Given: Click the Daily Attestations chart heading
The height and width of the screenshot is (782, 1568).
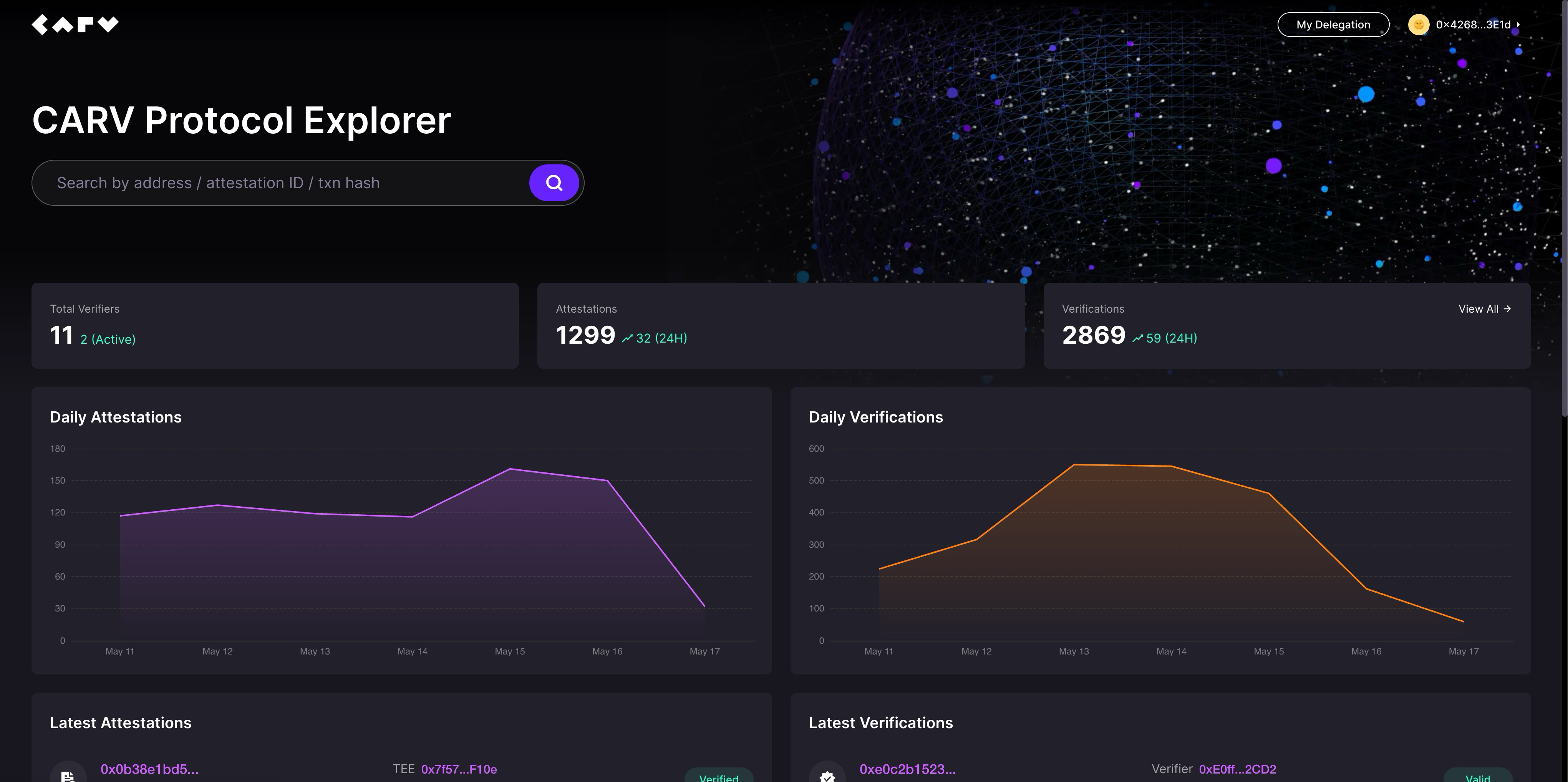Looking at the screenshot, I should 116,417.
